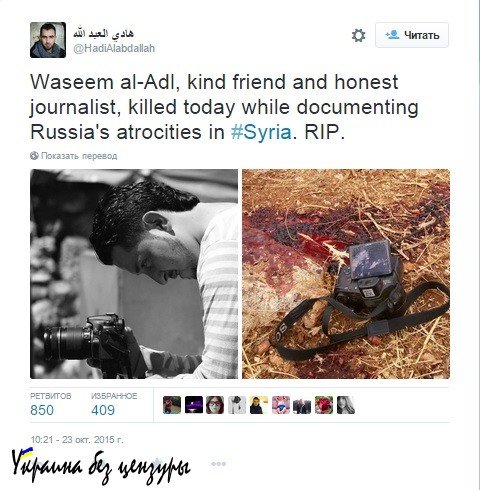This screenshot has height=490, width=480.
Task: Open the red rose avatar
Action: pos(324,405)
